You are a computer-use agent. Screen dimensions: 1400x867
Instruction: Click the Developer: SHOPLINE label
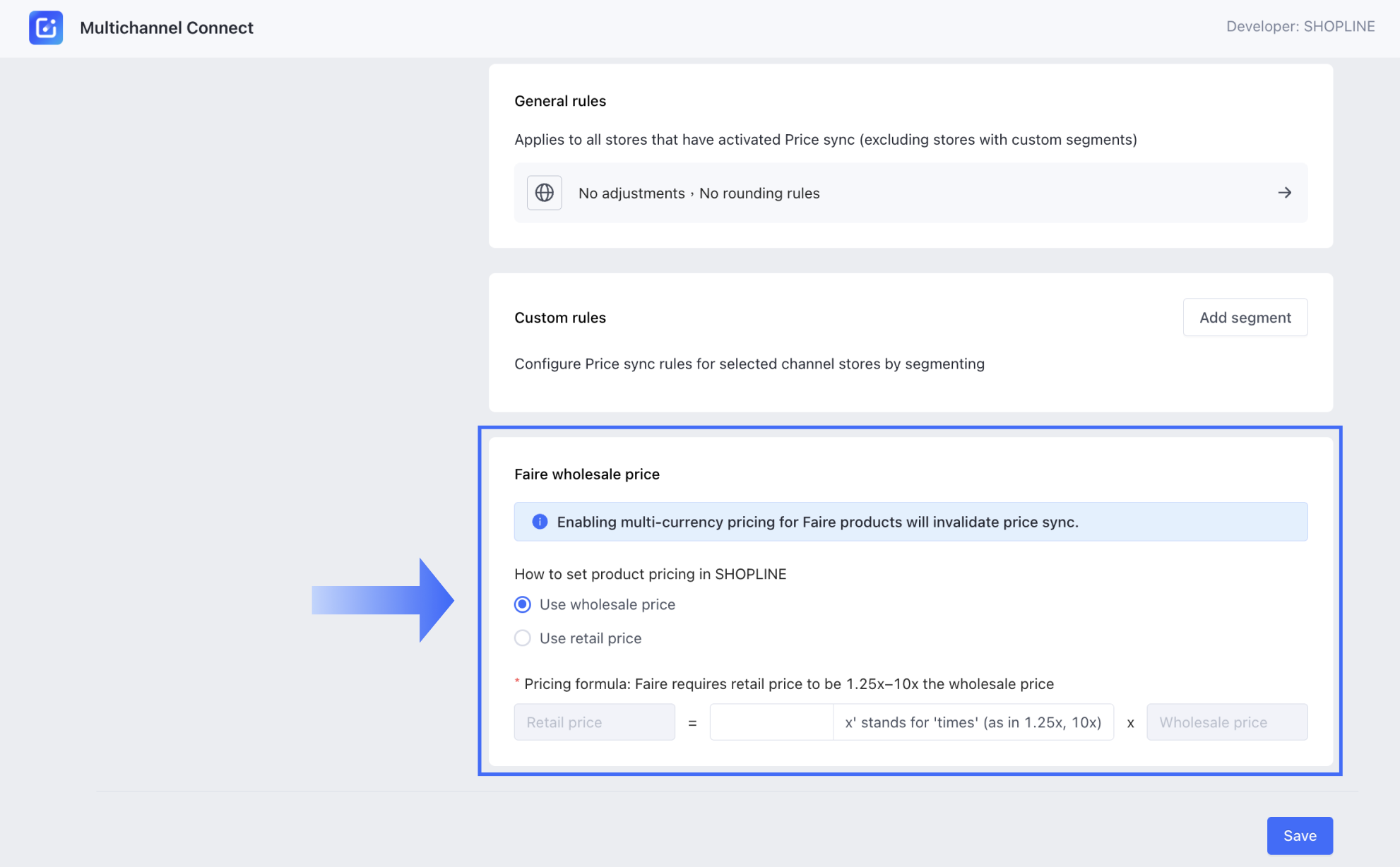click(x=1300, y=27)
